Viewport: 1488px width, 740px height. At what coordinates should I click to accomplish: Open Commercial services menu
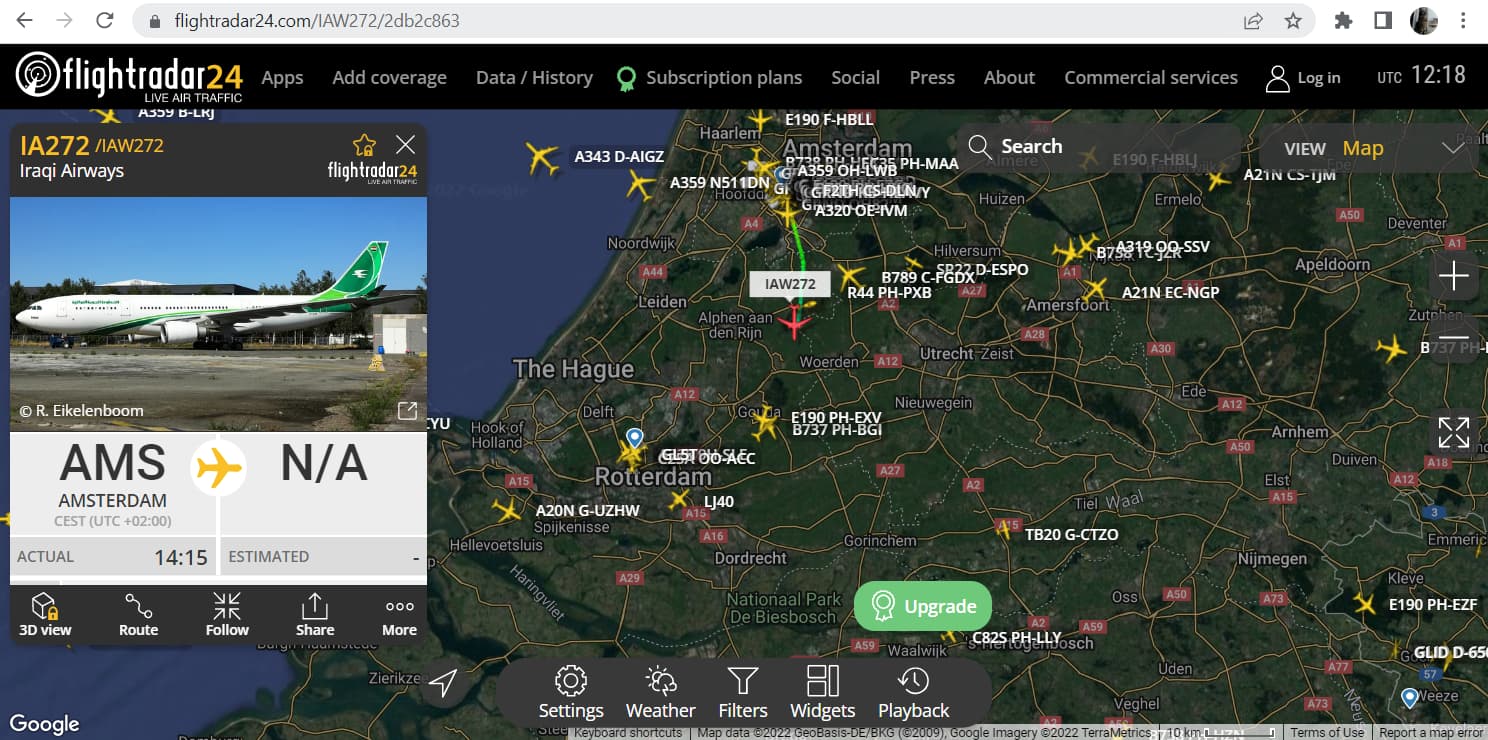click(1151, 78)
